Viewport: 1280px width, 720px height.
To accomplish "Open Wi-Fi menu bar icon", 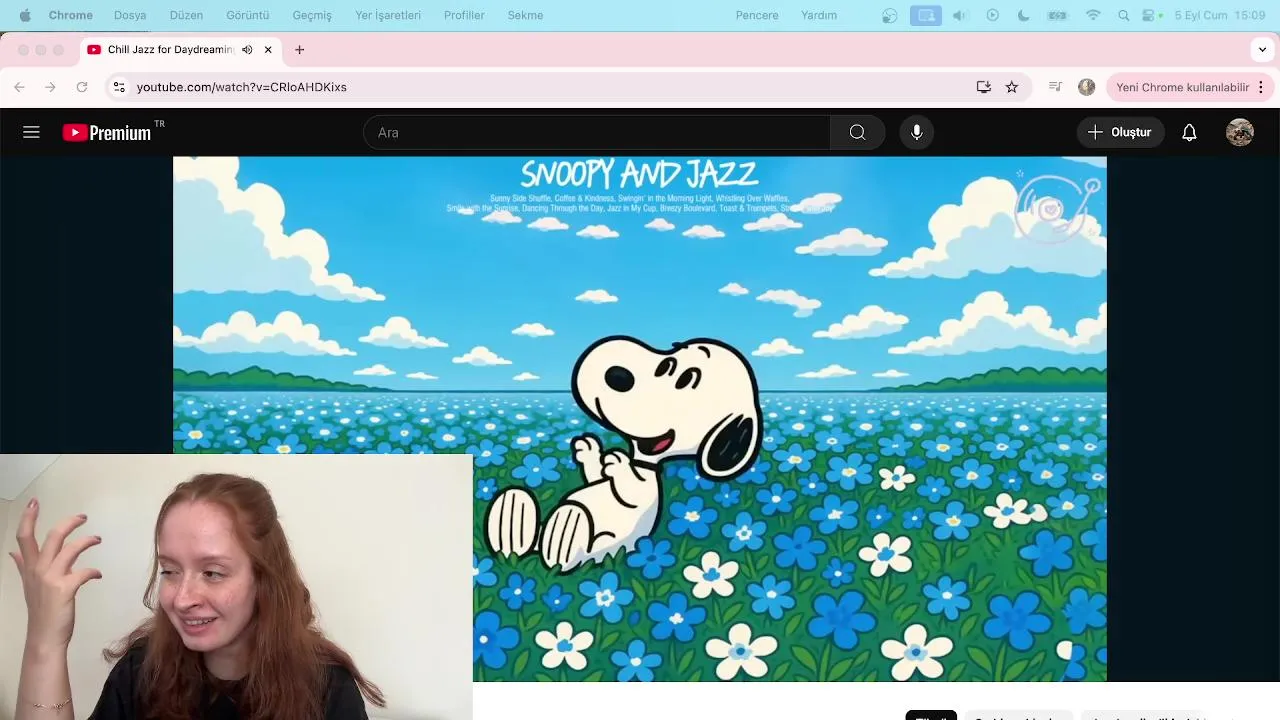I will click(x=1093, y=15).
